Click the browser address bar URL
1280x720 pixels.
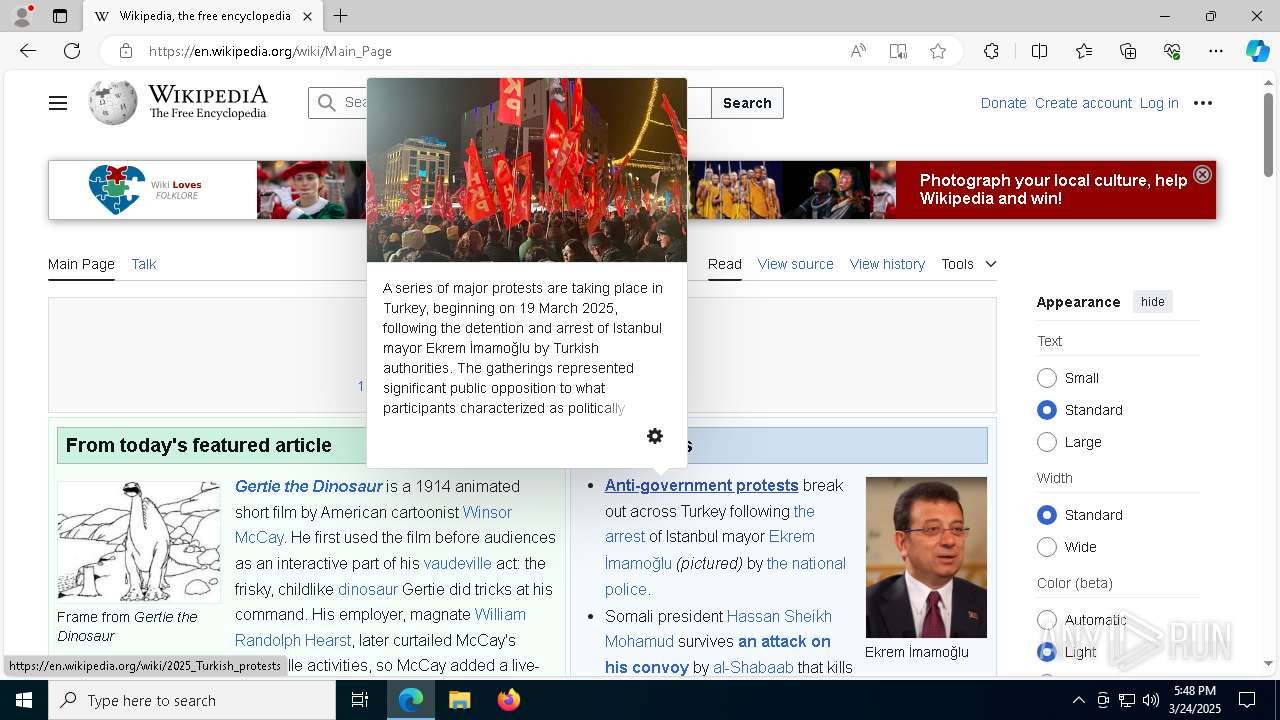point(270,51)
